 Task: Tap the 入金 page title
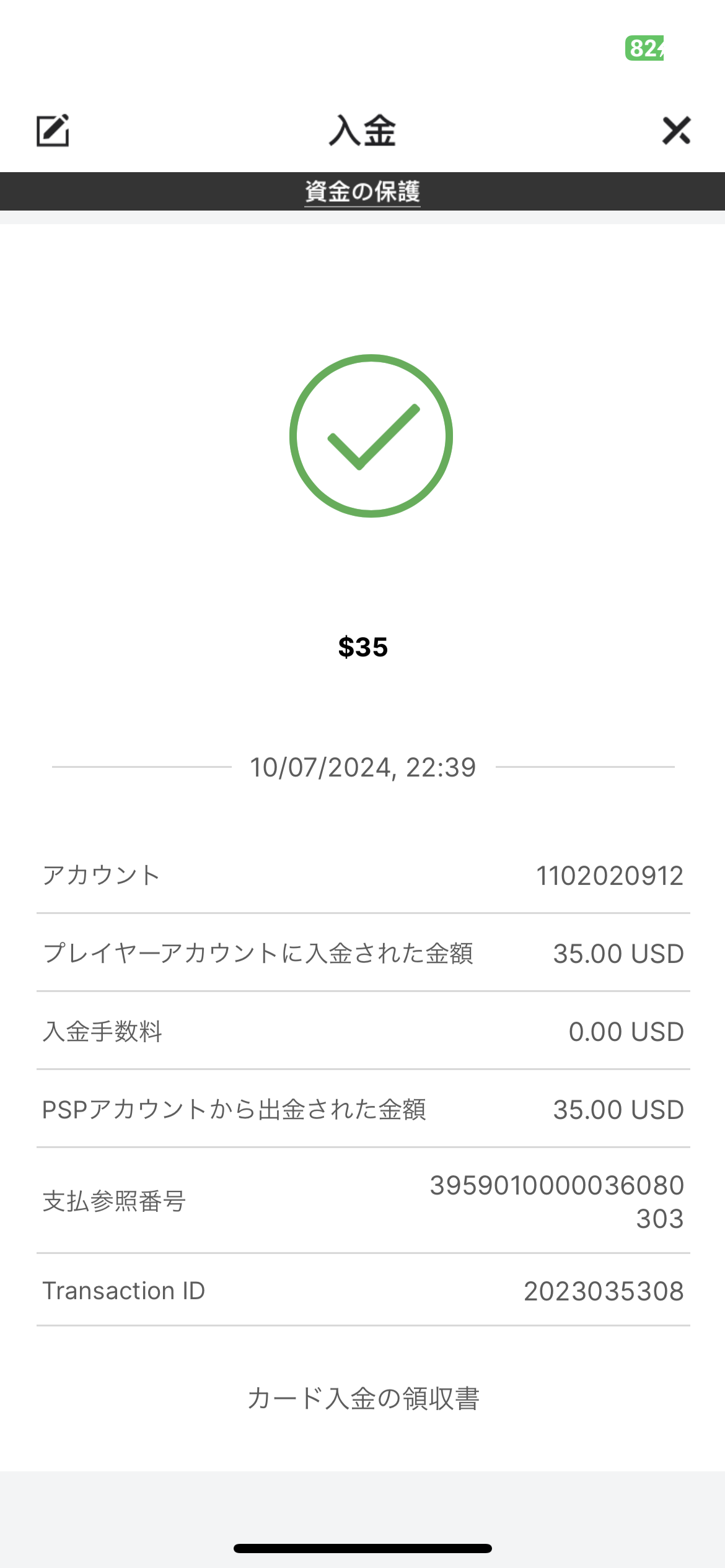tap(362, 131)
